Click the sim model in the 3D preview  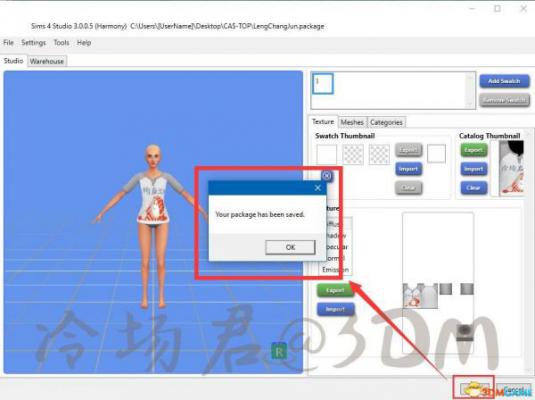153,227
